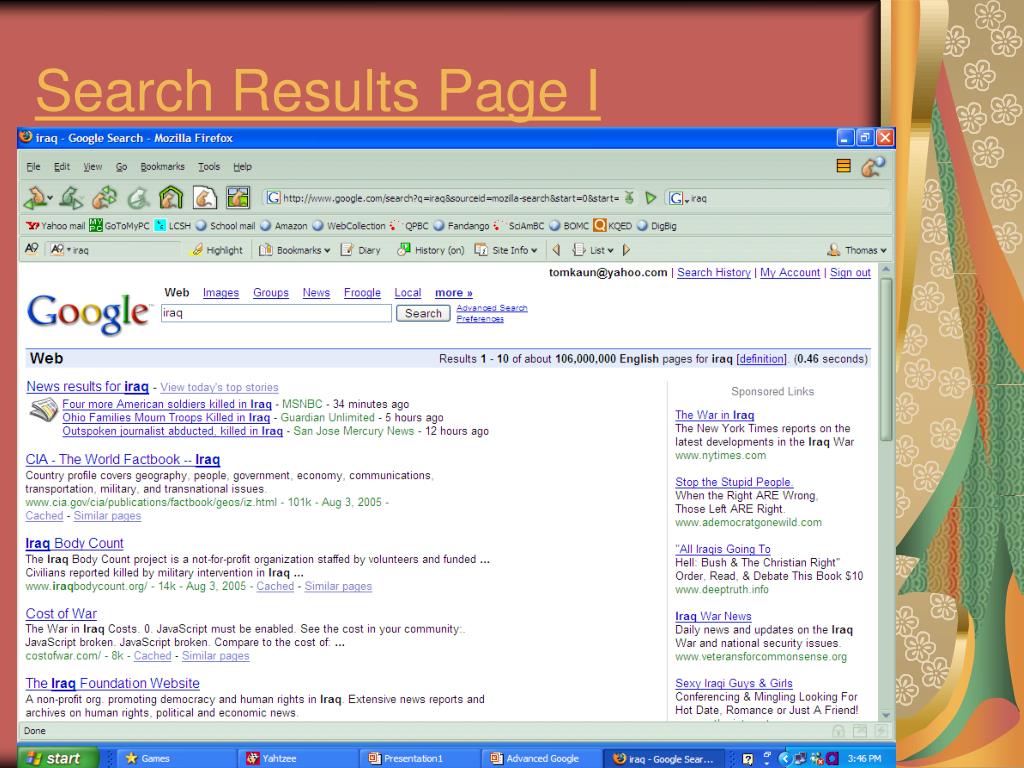
Task: Open the Amazon bookmark
Action: [x=283, y=226]
